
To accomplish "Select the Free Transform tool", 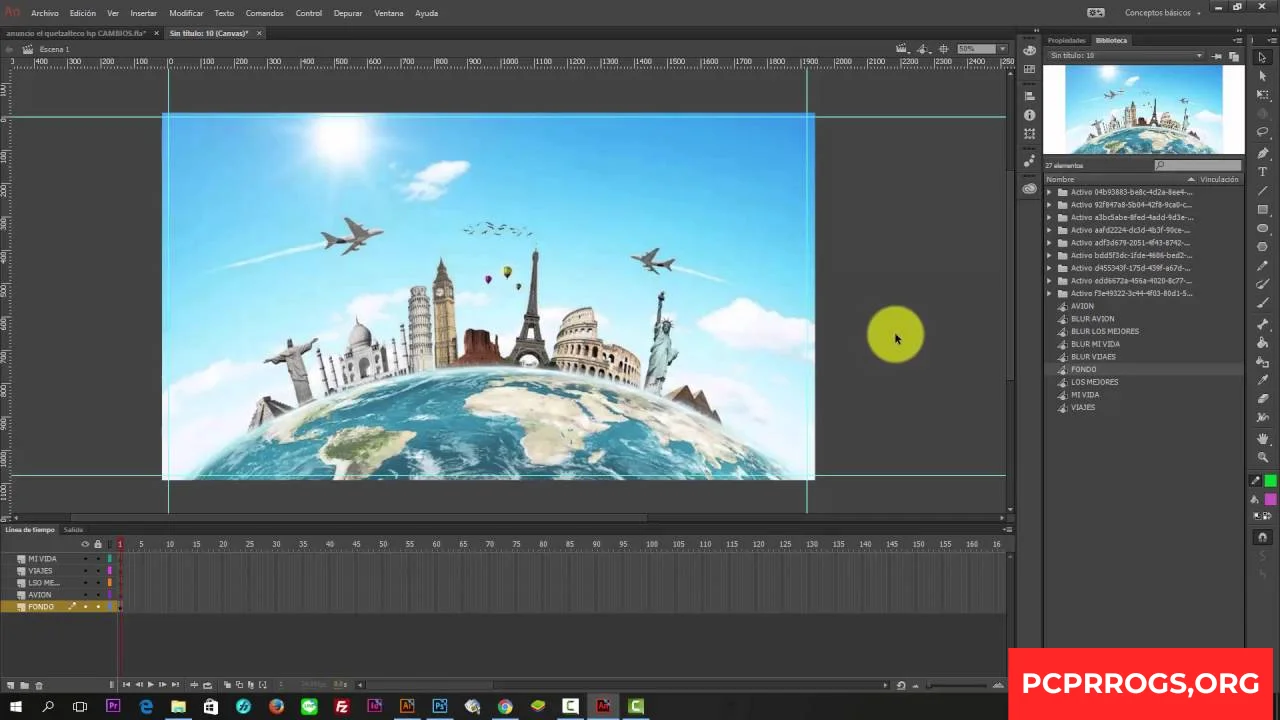I will (x=1262, y=95).
